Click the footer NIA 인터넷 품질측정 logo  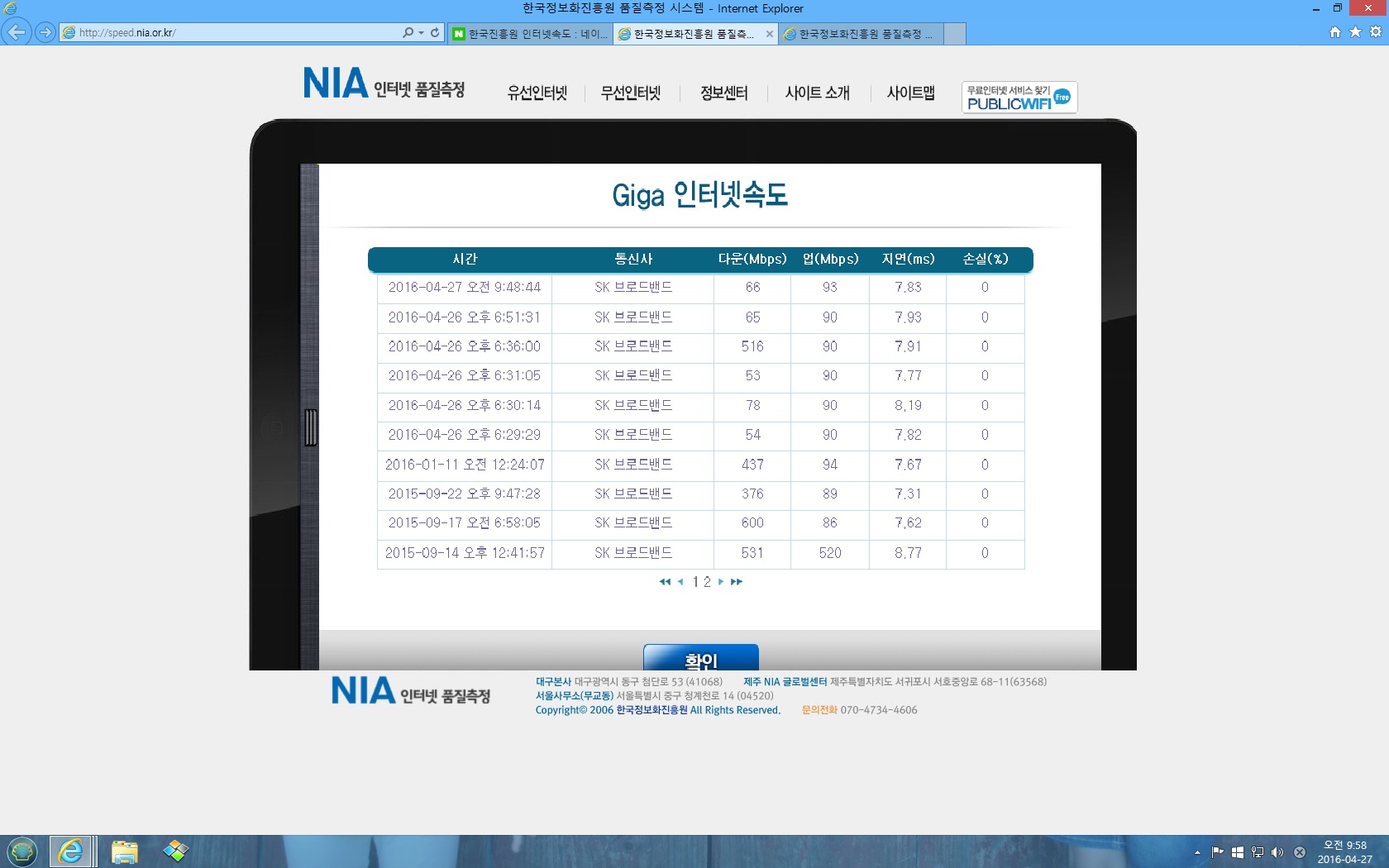coord(411,691)
